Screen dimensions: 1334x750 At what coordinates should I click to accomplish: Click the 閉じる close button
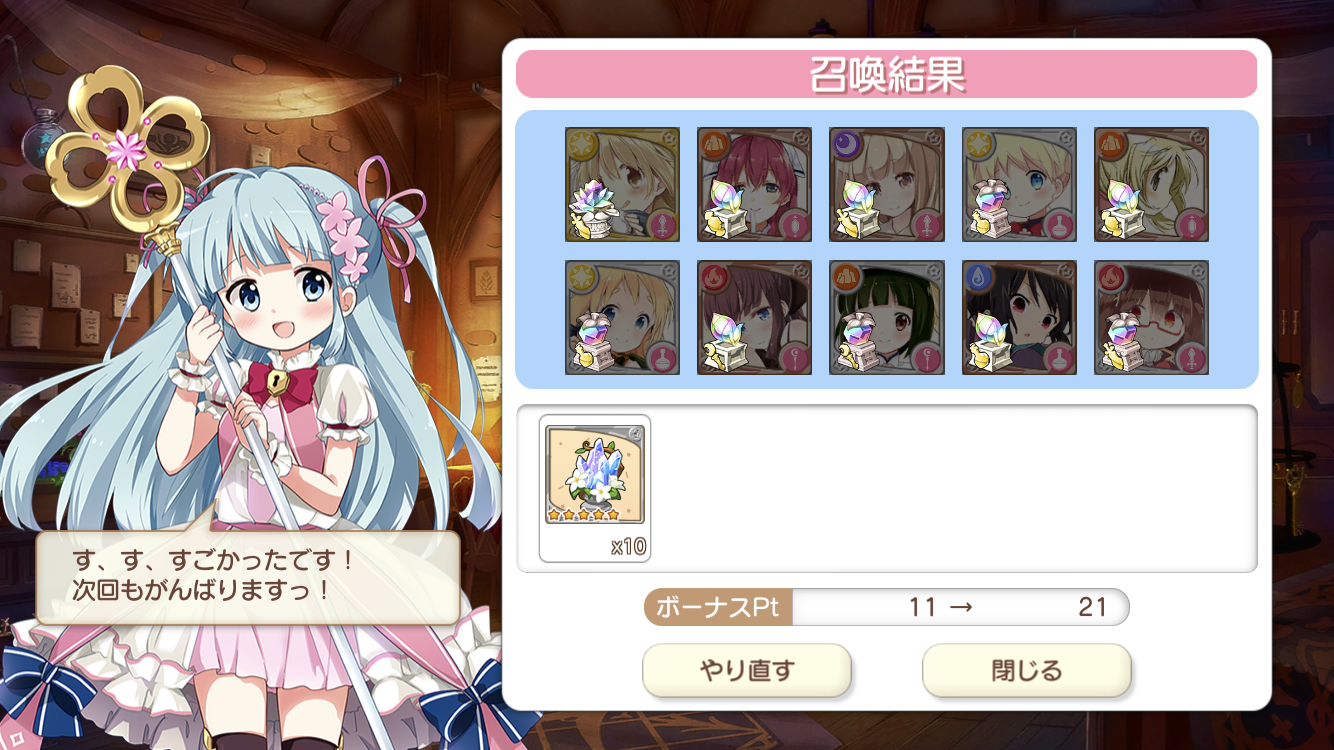coord(1027,670)
